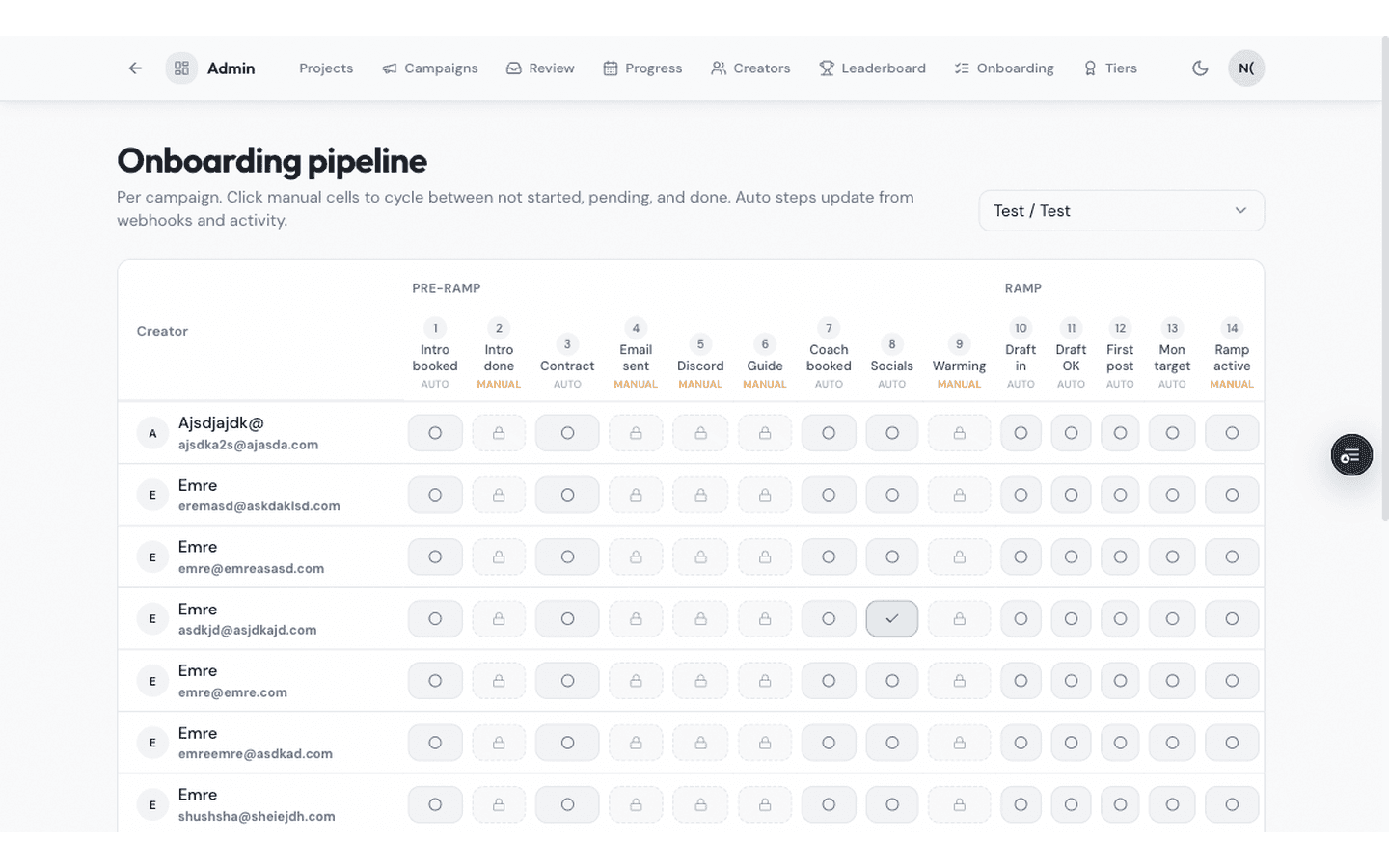Open the Progress tab
This screenshot has height=868, width=1389.
click(642, 68)
